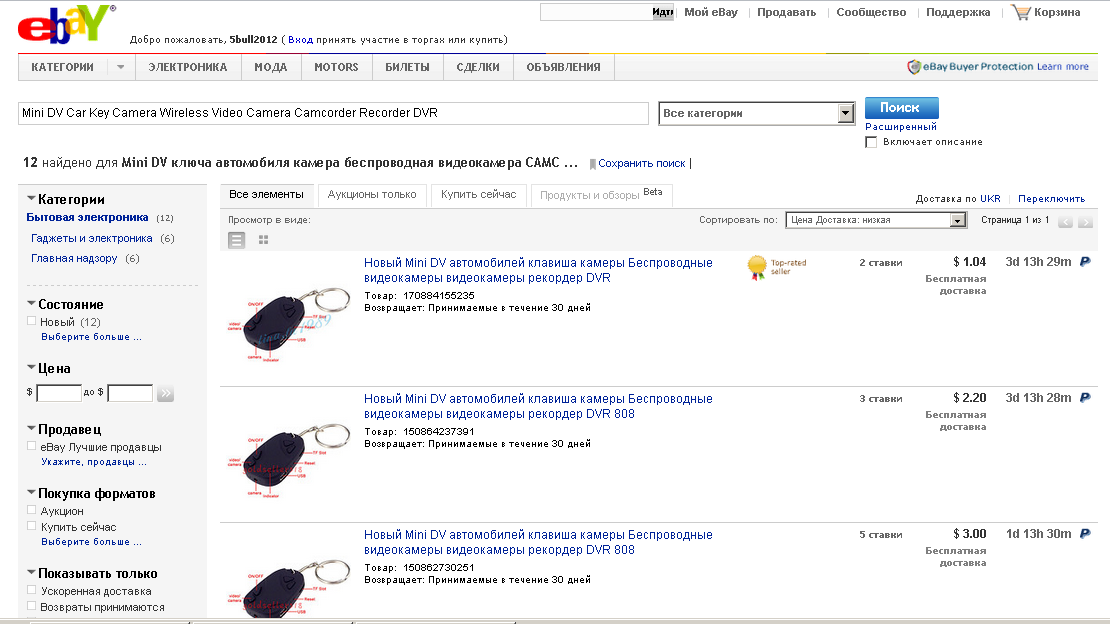Image resolution: width=1110 pixels, height=624 pixels.
Task: Go to previous results page arrow
Action: [x=1065, y=222]
